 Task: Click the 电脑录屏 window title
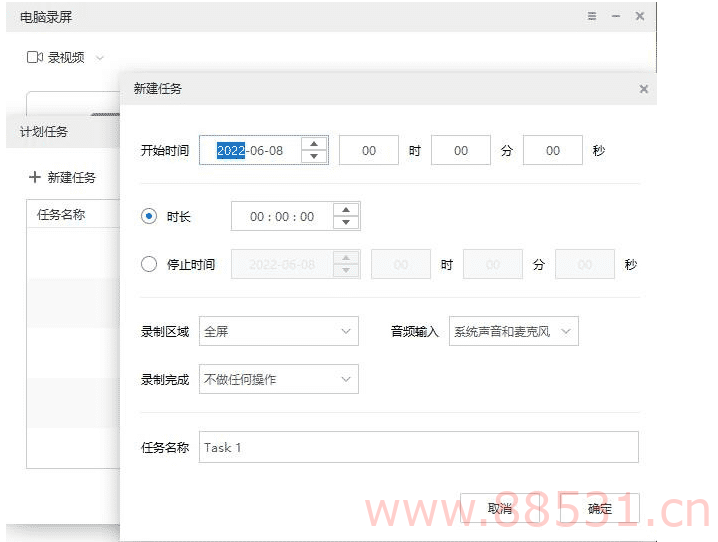(46, 17)
